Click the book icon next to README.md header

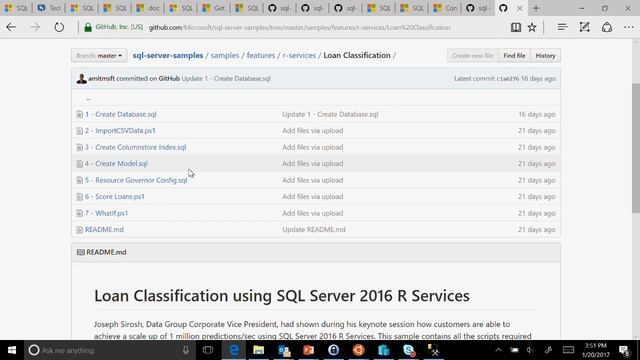click(x=81, y=252)
